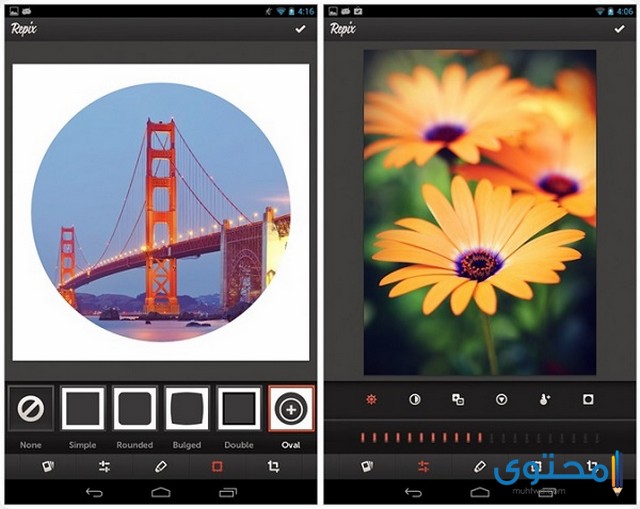
Task: Open adjustments sliders tab on right screen
Action: click(x=424, y=466)
